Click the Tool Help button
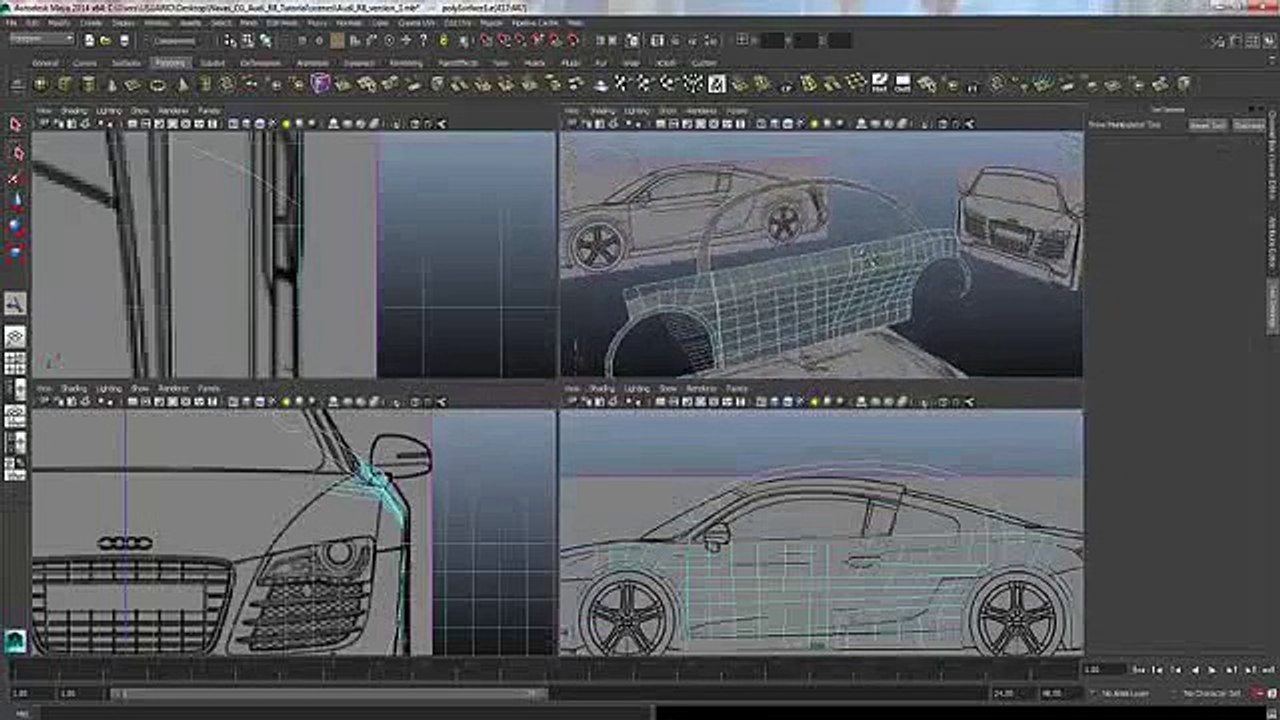This screenshot has height=720, width=1280. pos(1247,125)
